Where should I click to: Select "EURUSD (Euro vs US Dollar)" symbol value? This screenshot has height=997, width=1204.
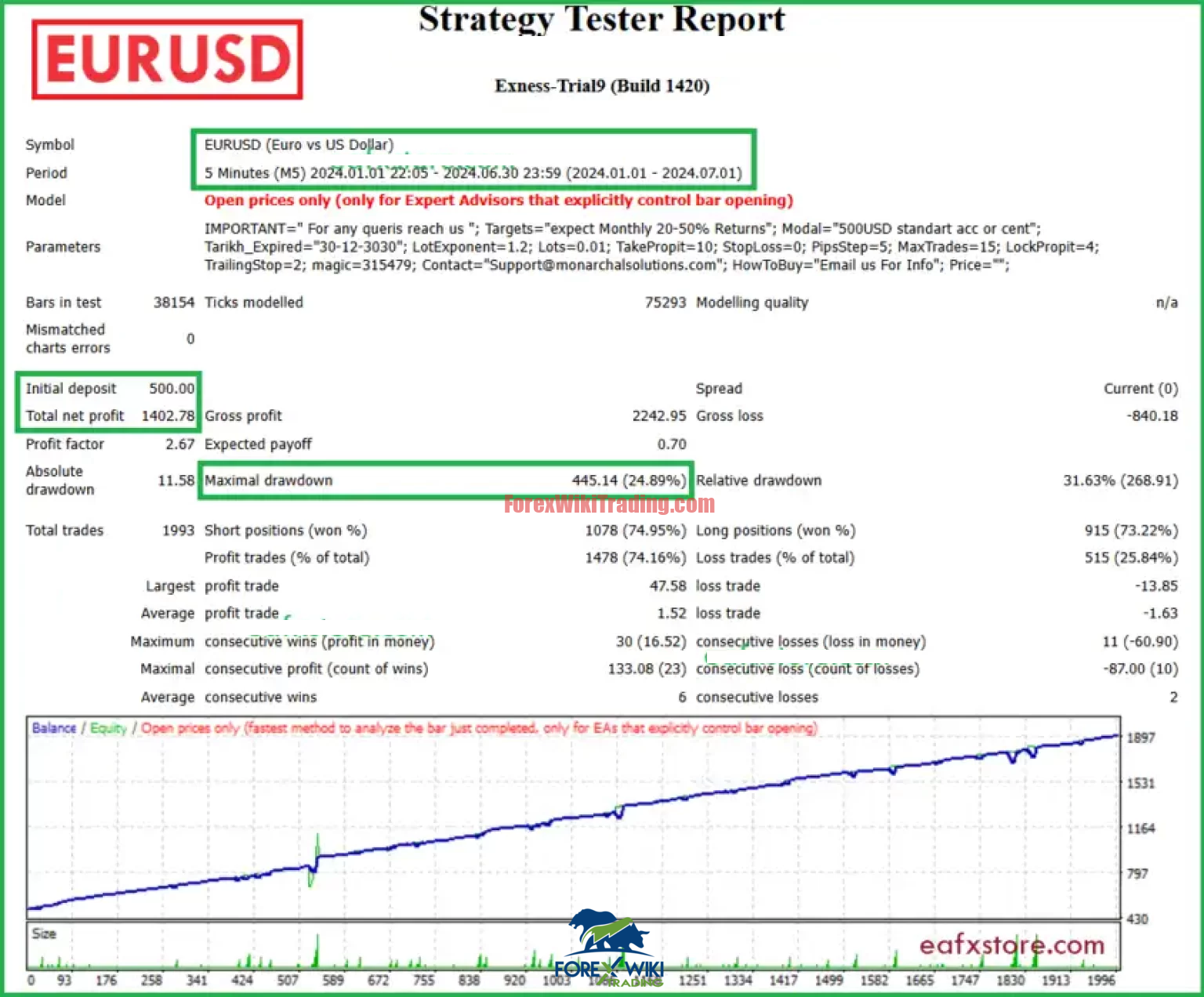pos(299,145)
